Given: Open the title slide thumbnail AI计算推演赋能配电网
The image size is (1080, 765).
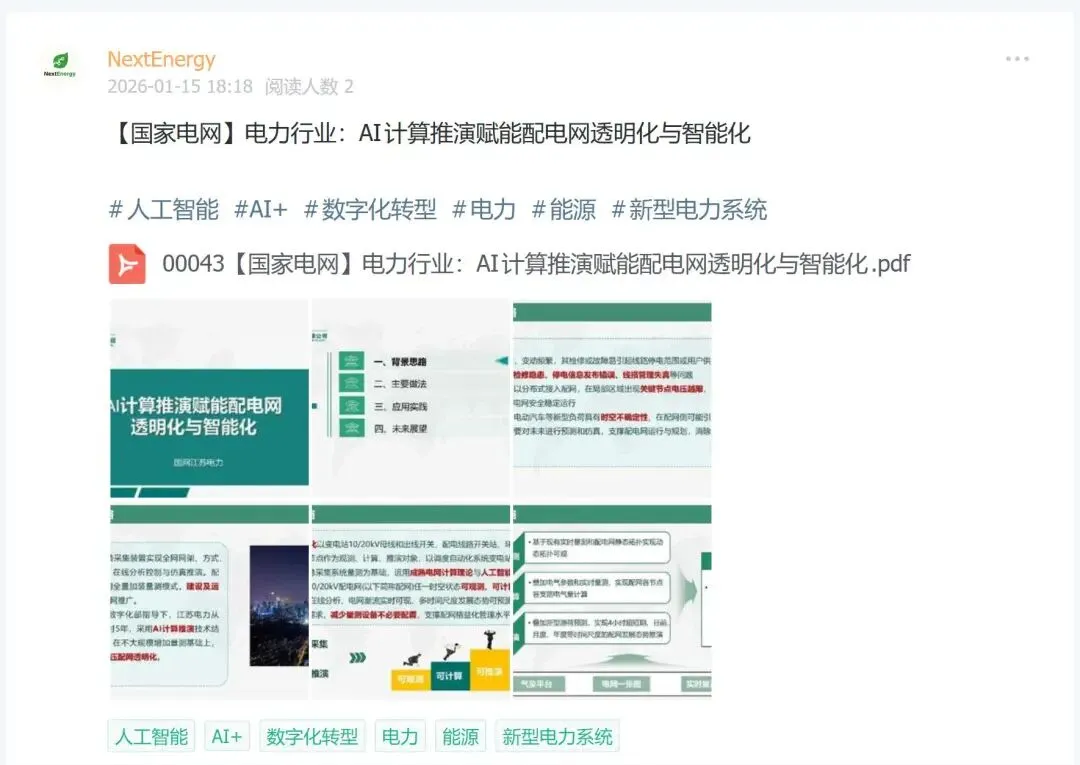Looking at the screenshot, I should coord(209,399).
